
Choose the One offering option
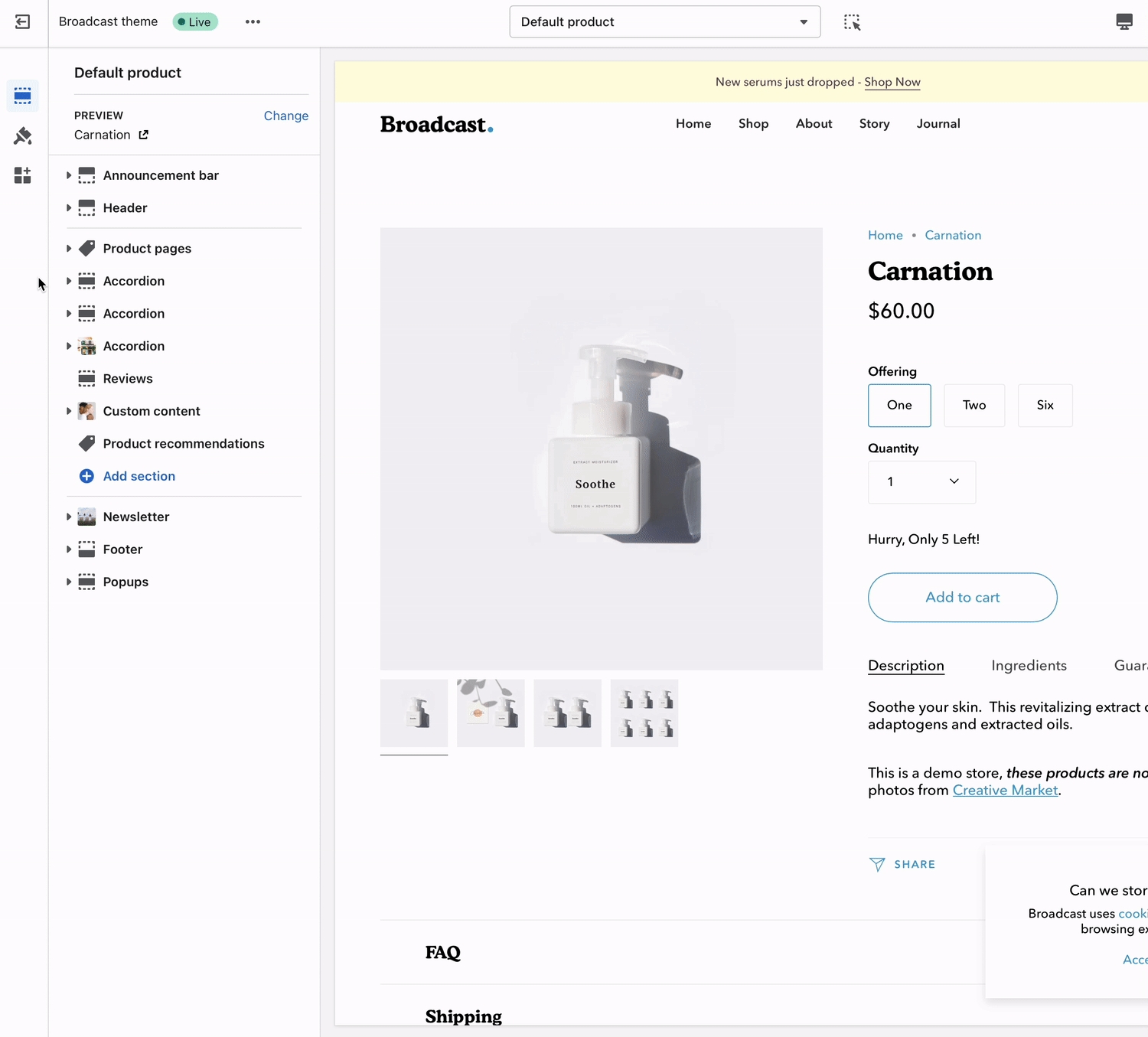point(899,406)
